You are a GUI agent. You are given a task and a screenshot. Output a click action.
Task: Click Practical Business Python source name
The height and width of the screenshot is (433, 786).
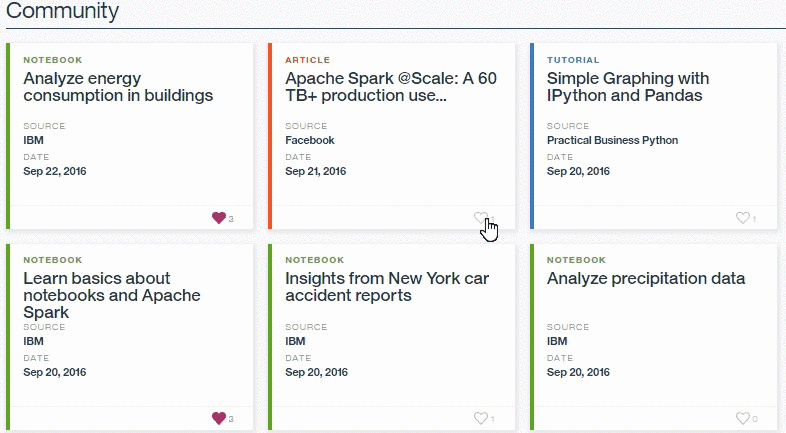(x=612, y=141)
